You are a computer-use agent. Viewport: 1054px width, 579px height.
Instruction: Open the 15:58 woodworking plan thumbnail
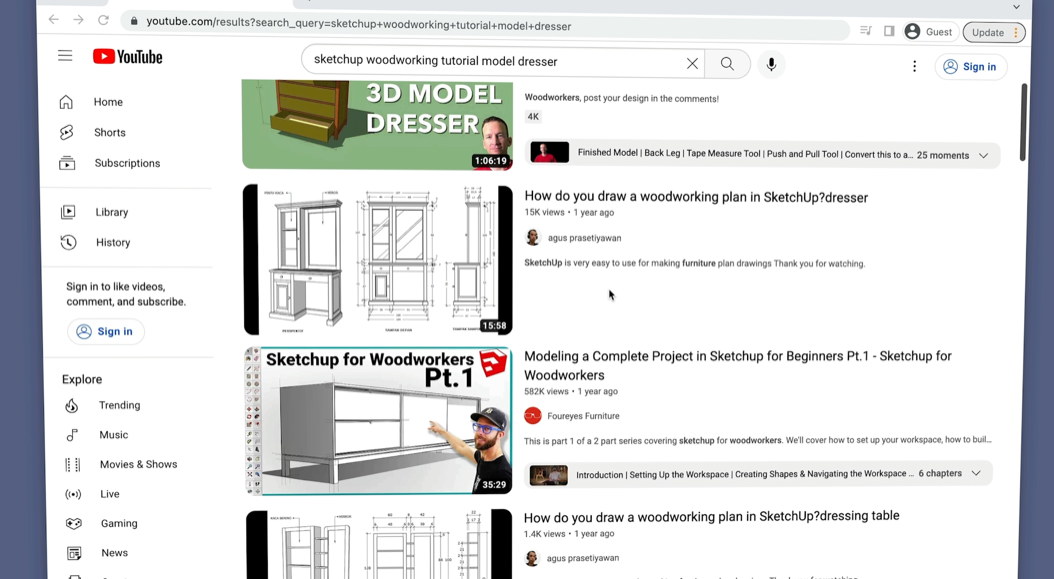point(377,260)
